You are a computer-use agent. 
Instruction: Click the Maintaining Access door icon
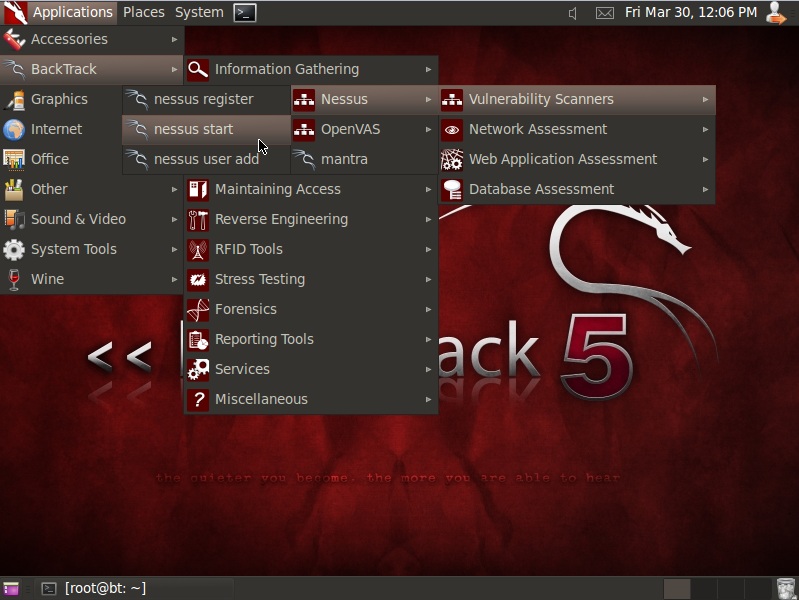[x=198, y=190]
